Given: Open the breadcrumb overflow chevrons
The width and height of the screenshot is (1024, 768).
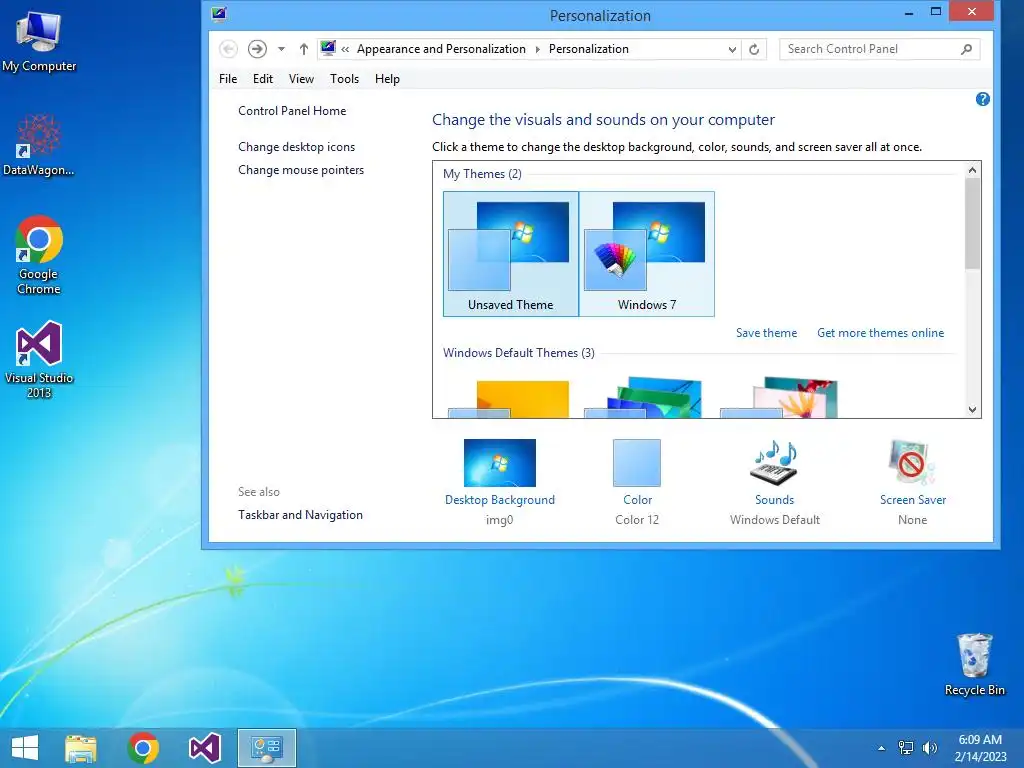Looking at the screenshot, I should click(345, 50).
